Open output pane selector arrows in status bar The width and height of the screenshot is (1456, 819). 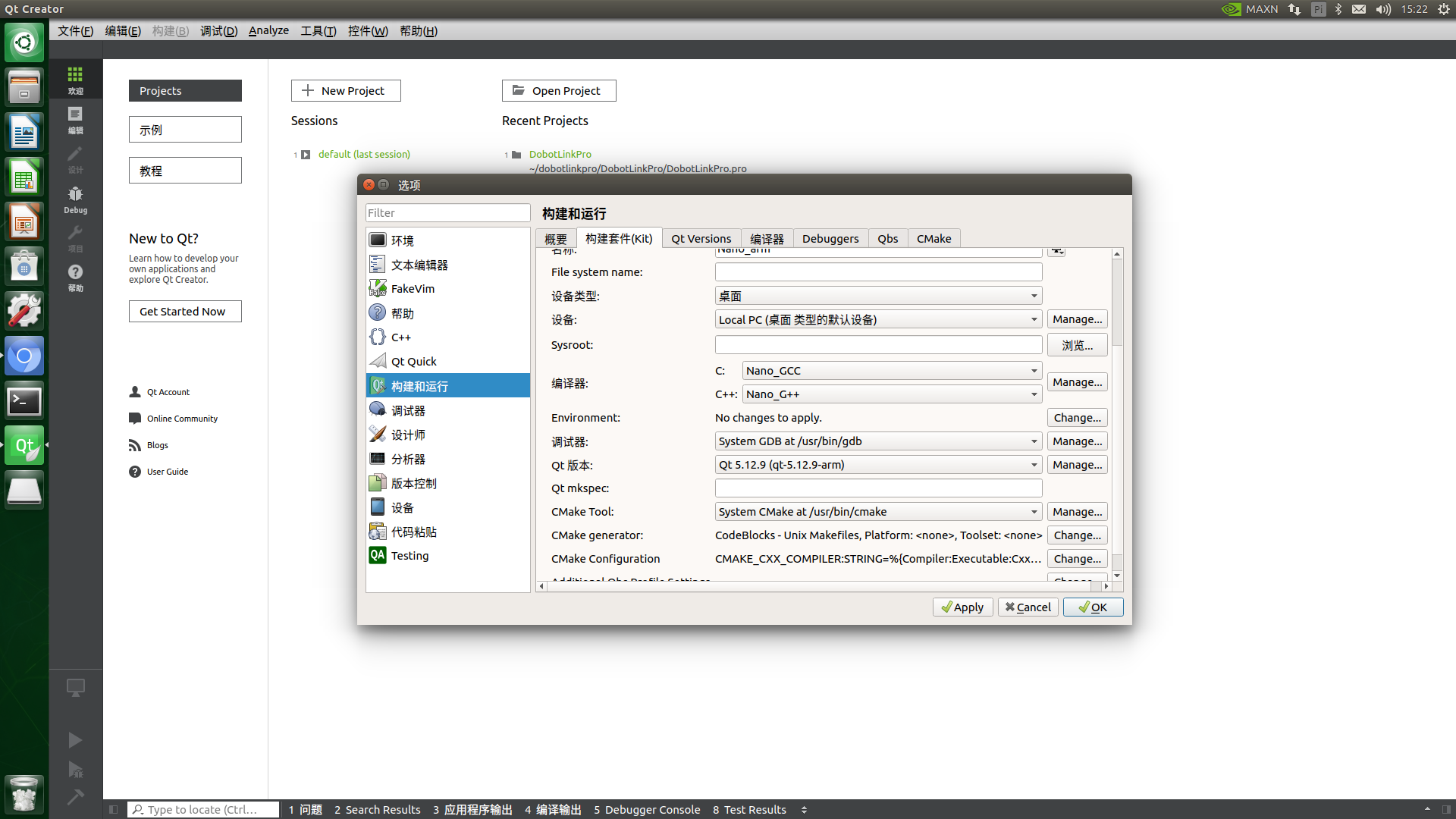coord(804,810)
